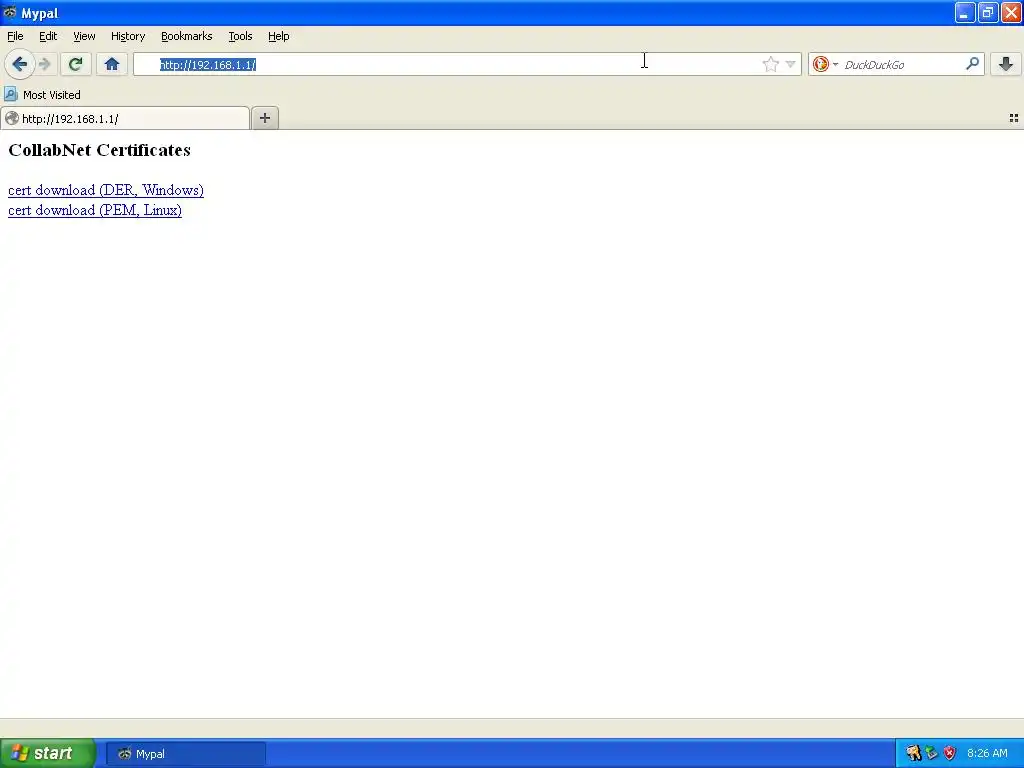Image resolution: width=1024 pixels, height=768 pixels.
Task: Close the Mypal window
Action: tap(1011, 12)
